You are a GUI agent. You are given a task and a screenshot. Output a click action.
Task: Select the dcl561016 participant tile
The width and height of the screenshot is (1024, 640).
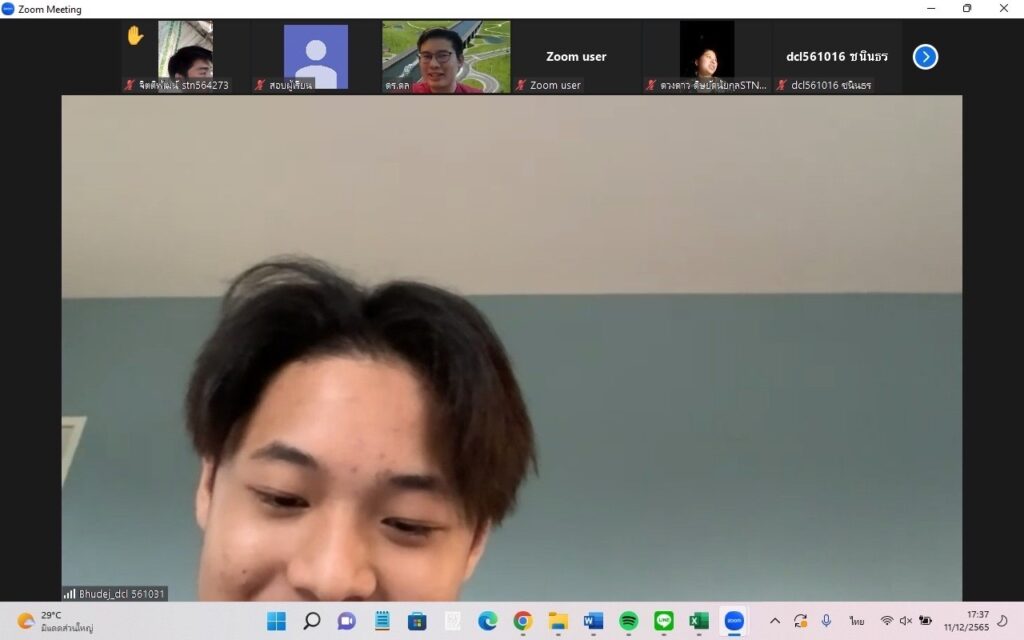(838, 57)
